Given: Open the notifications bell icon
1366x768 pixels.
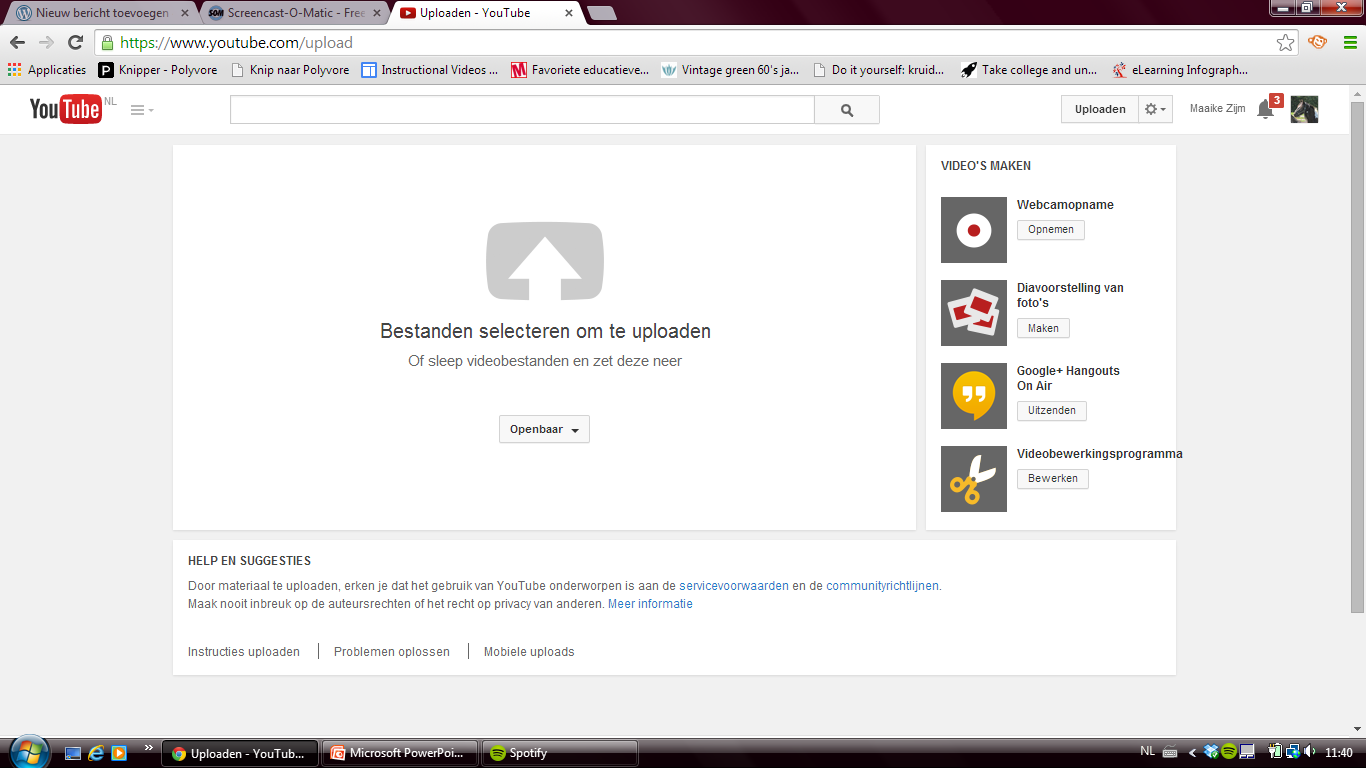Looking at the screenshot, I should tap(1265, 110).
